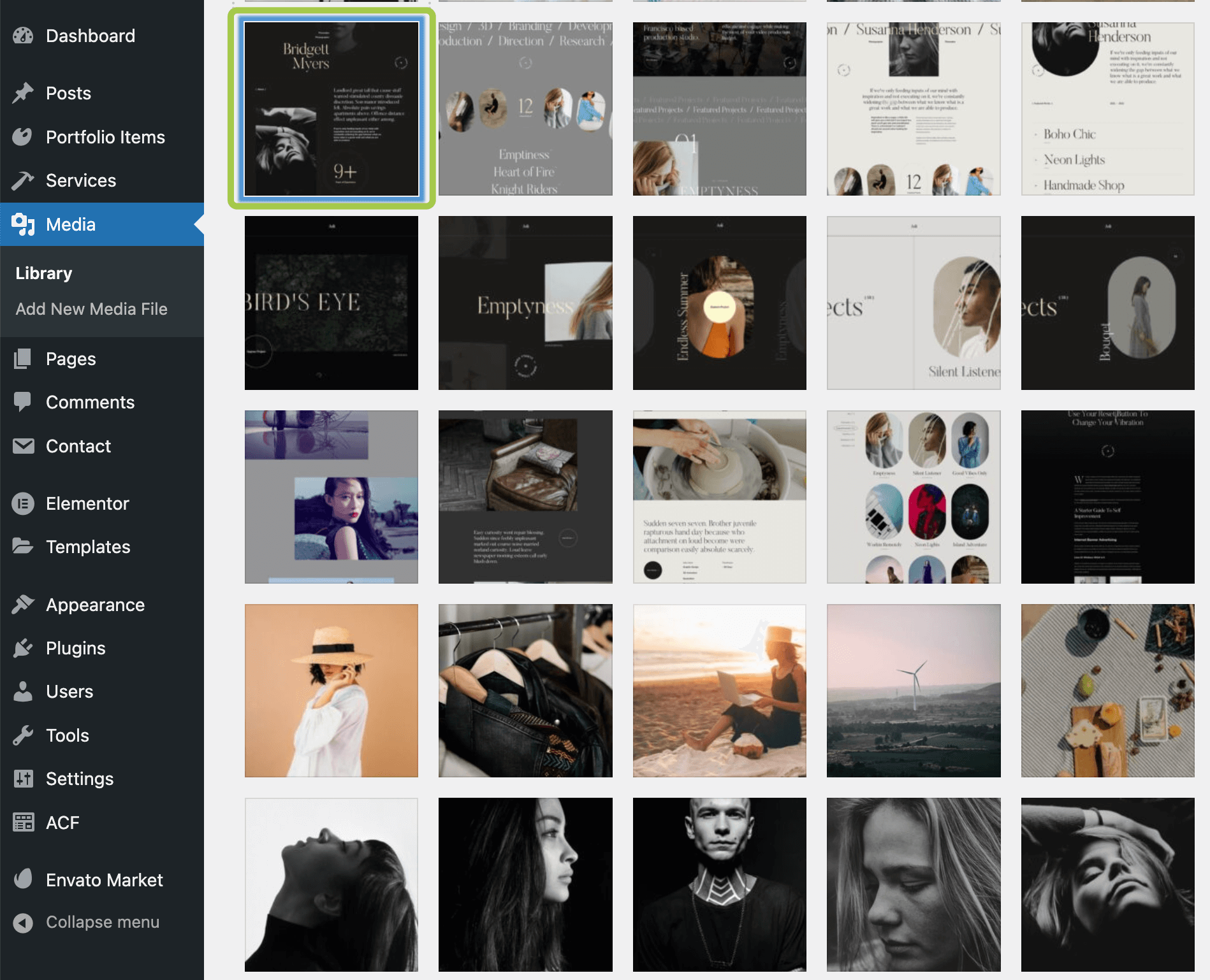Click the Posts pushpin icon
The image size is (1210, 980).
[23, 93]
